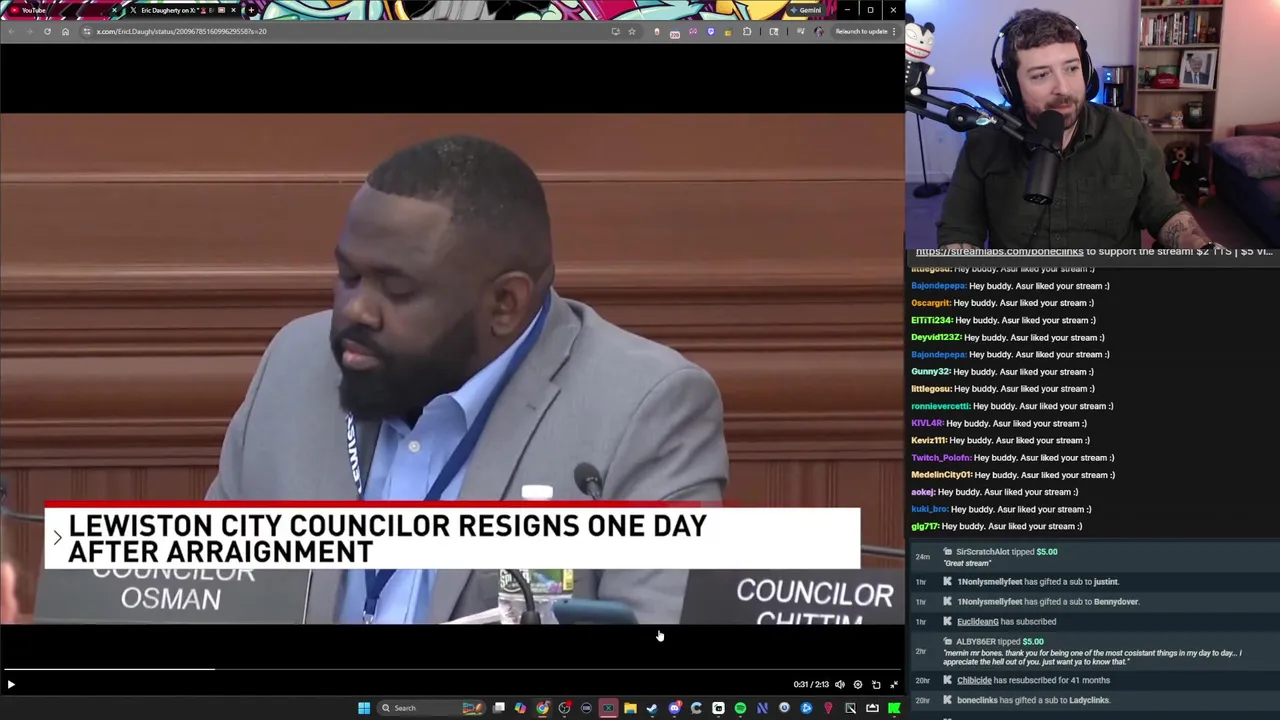This screenshot has height=720, width=1280.
Task: Open Task View on the taskbar
Action: coord(499,708)
